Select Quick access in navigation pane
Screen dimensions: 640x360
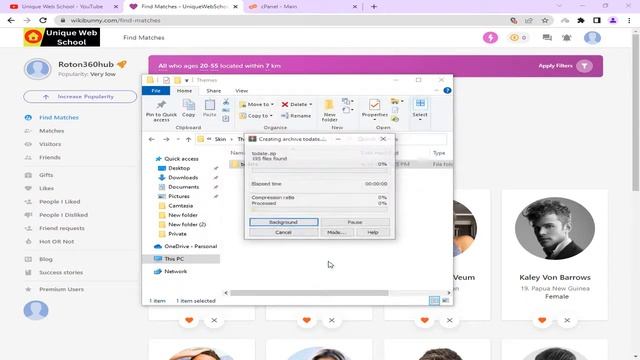(x=181, y=159)
